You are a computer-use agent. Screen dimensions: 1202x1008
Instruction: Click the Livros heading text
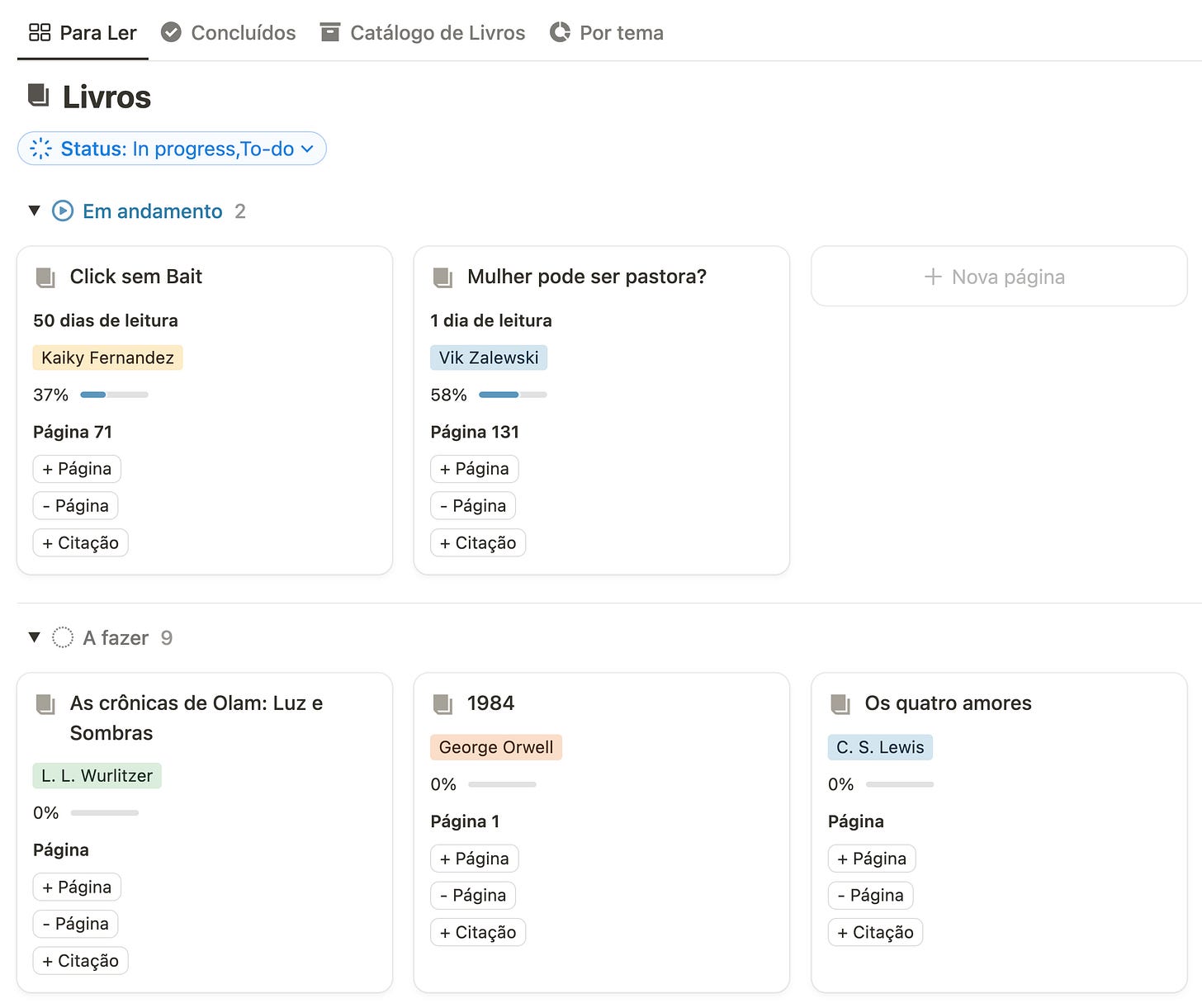[x=106, y=97]
